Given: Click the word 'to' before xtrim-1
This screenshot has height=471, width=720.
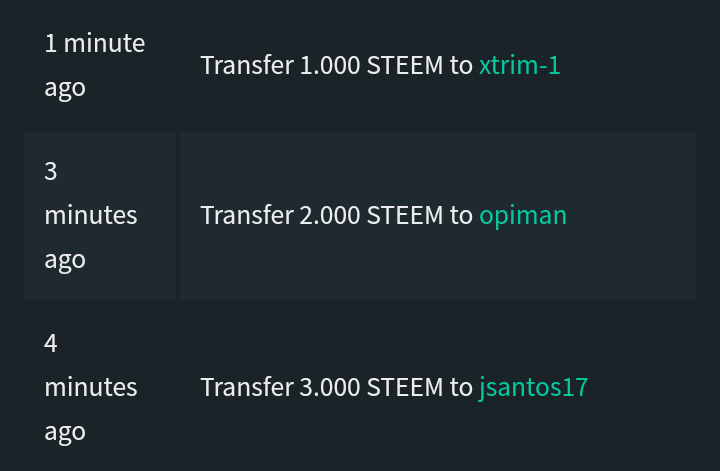Looking at the screenshot, I should pyautogui.click(x=461, y=65).
